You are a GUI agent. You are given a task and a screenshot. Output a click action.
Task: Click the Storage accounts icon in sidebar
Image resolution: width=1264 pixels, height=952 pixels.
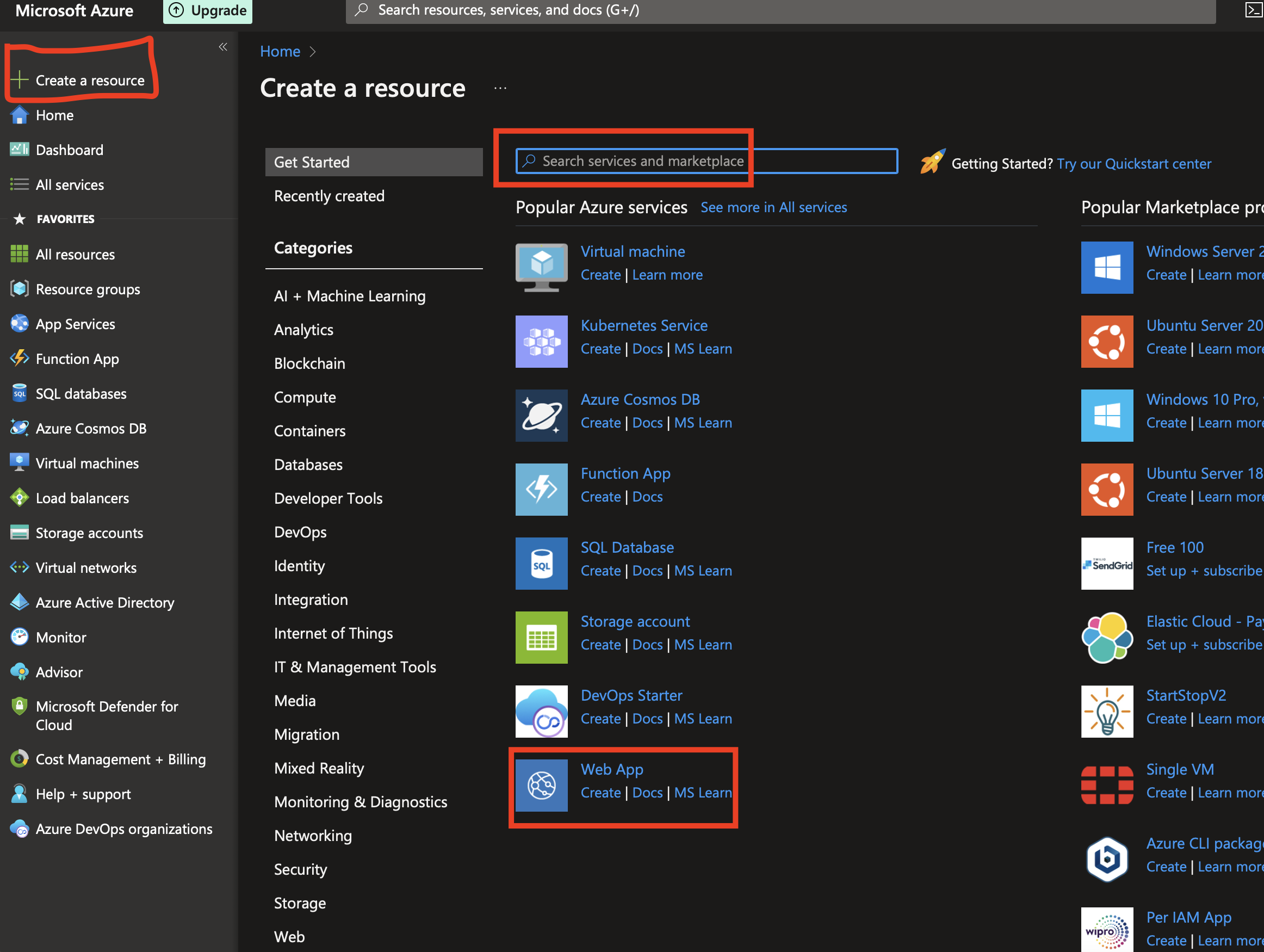coord(20,533)
